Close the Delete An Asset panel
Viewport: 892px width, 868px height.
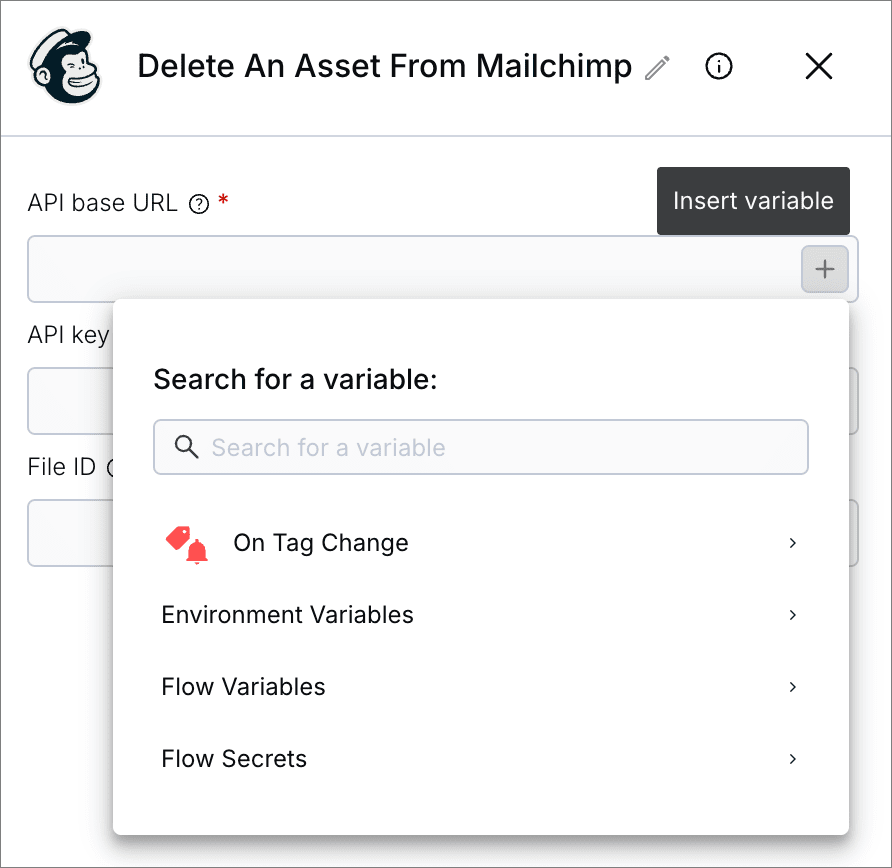coord(819,66)
